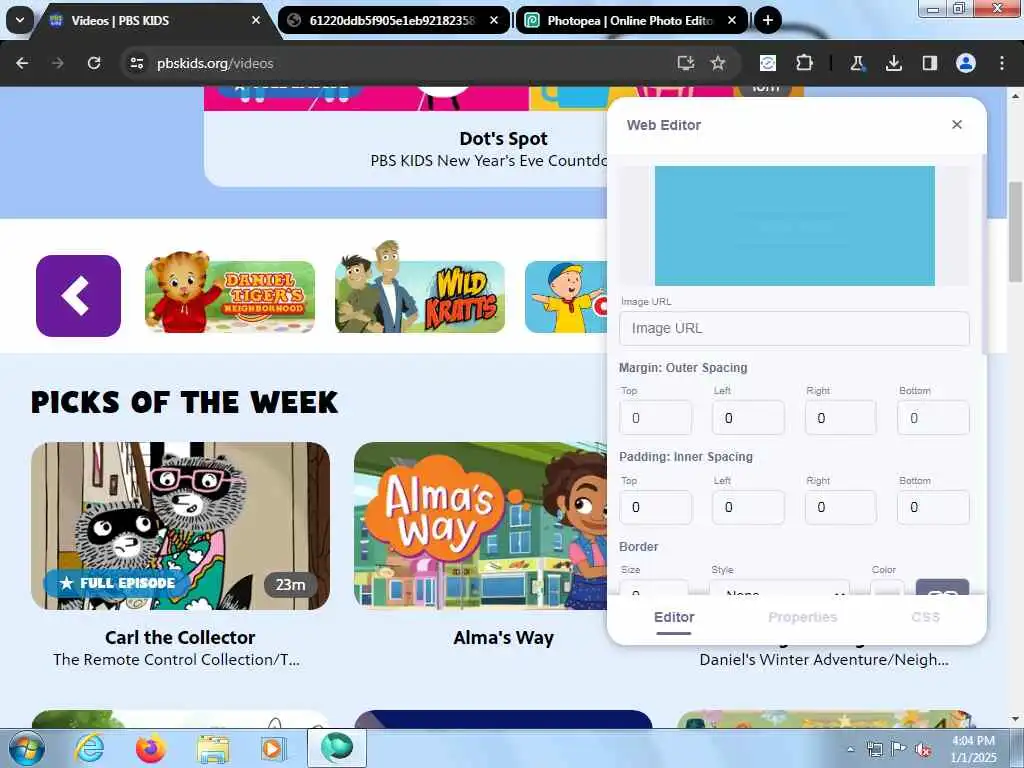Viewport: 1024px width, 768px height.
Task: Switch to the 61220ddb5f905e1eb92182358 tab
Action: tap(391, 20)
